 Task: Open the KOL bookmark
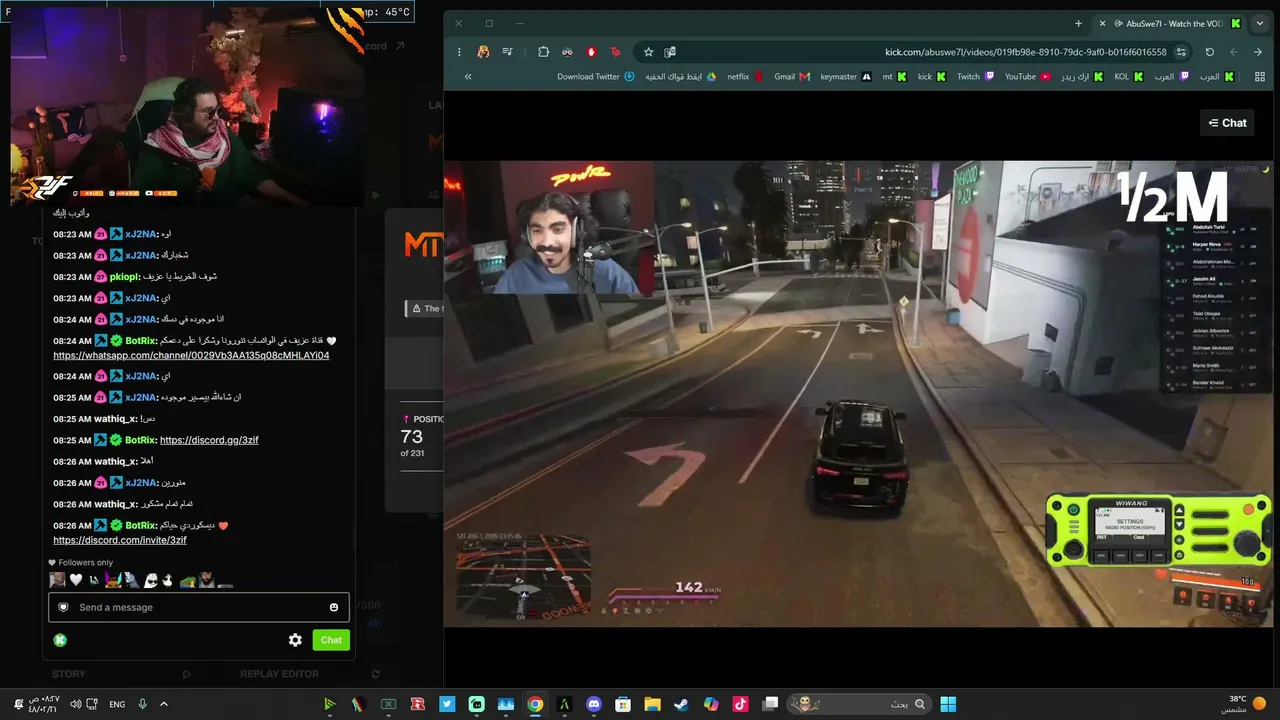[x=1129, y=77]
